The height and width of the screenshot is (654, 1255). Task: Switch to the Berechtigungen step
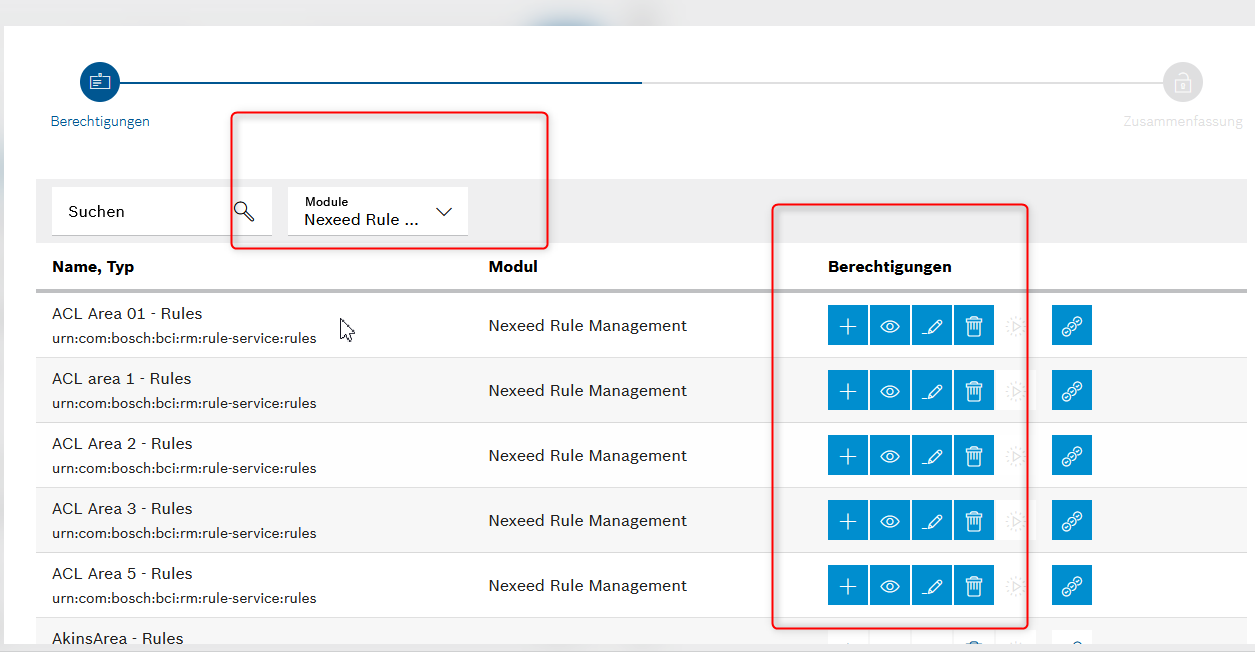pyautogui.click(x=99, y=82)
